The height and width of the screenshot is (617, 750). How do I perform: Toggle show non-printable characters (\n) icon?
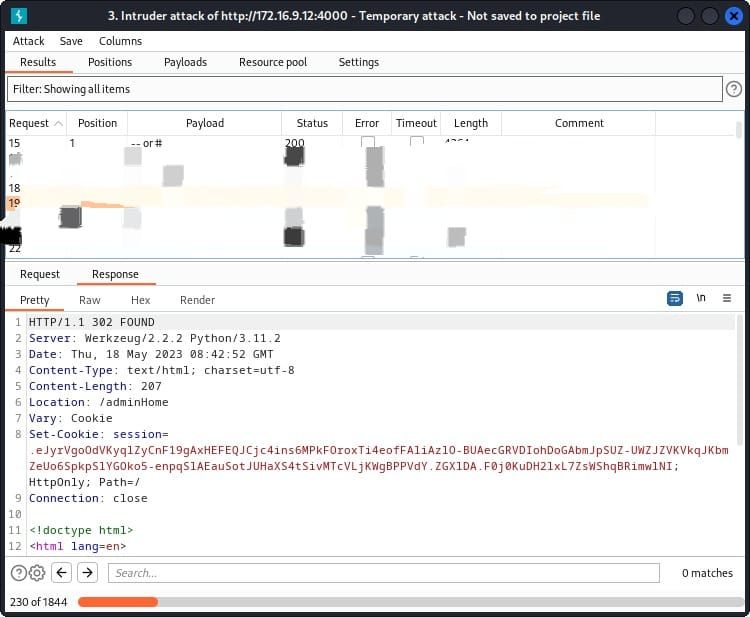click(x=701, y=298)
